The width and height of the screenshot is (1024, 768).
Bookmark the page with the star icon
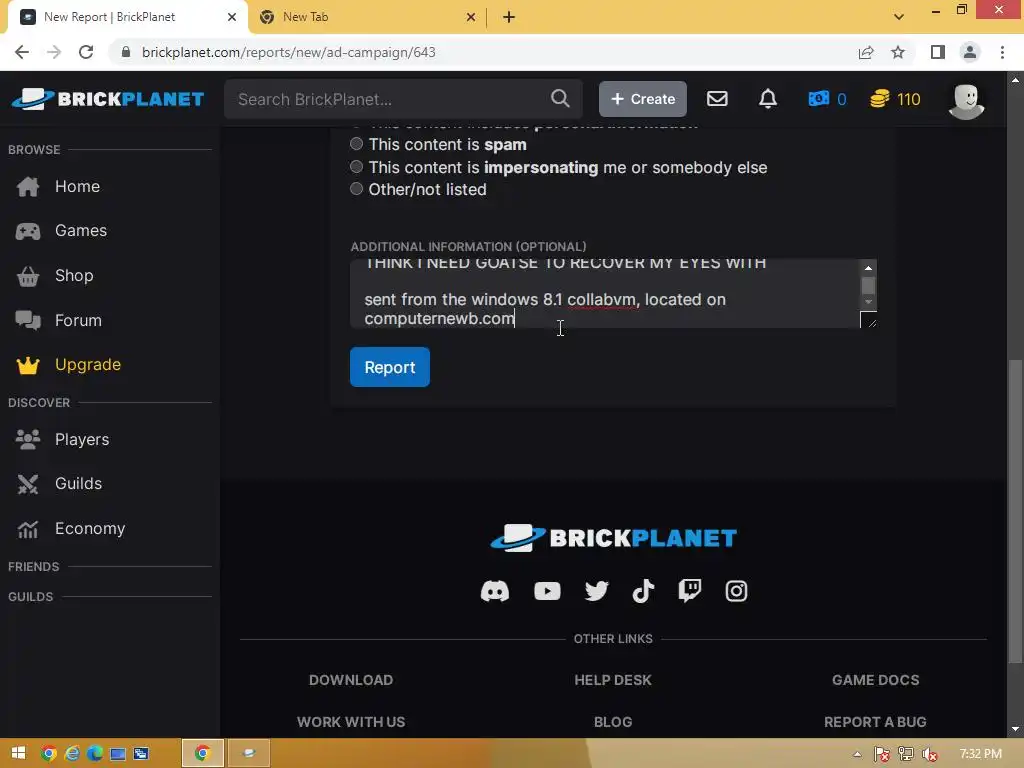(x=898, y=52)
